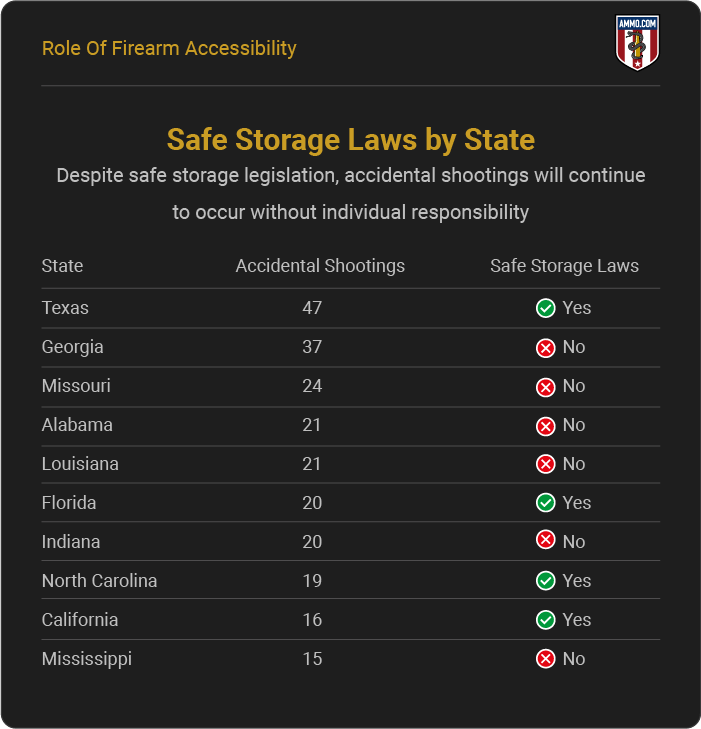The image size is (701, 729).
Task: Click the 47 shootings value for Texas
Action: coord(312,308)
